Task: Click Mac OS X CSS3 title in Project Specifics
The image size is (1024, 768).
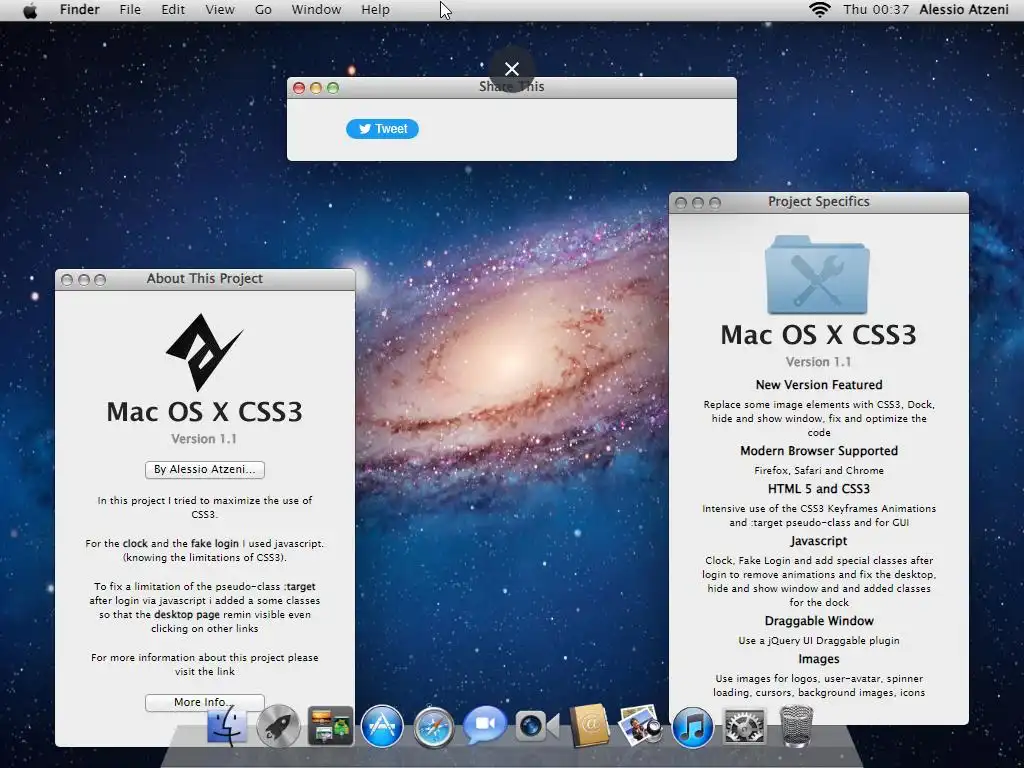Action: point(818,335)
